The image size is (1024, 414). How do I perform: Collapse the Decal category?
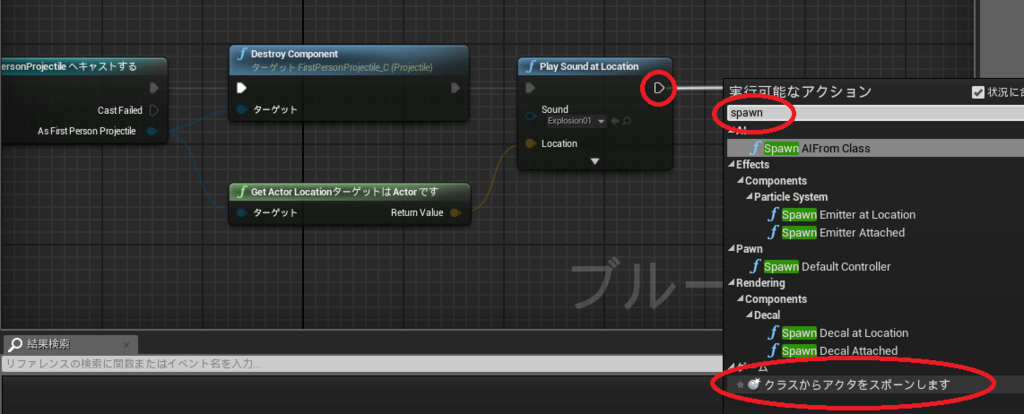750,315
